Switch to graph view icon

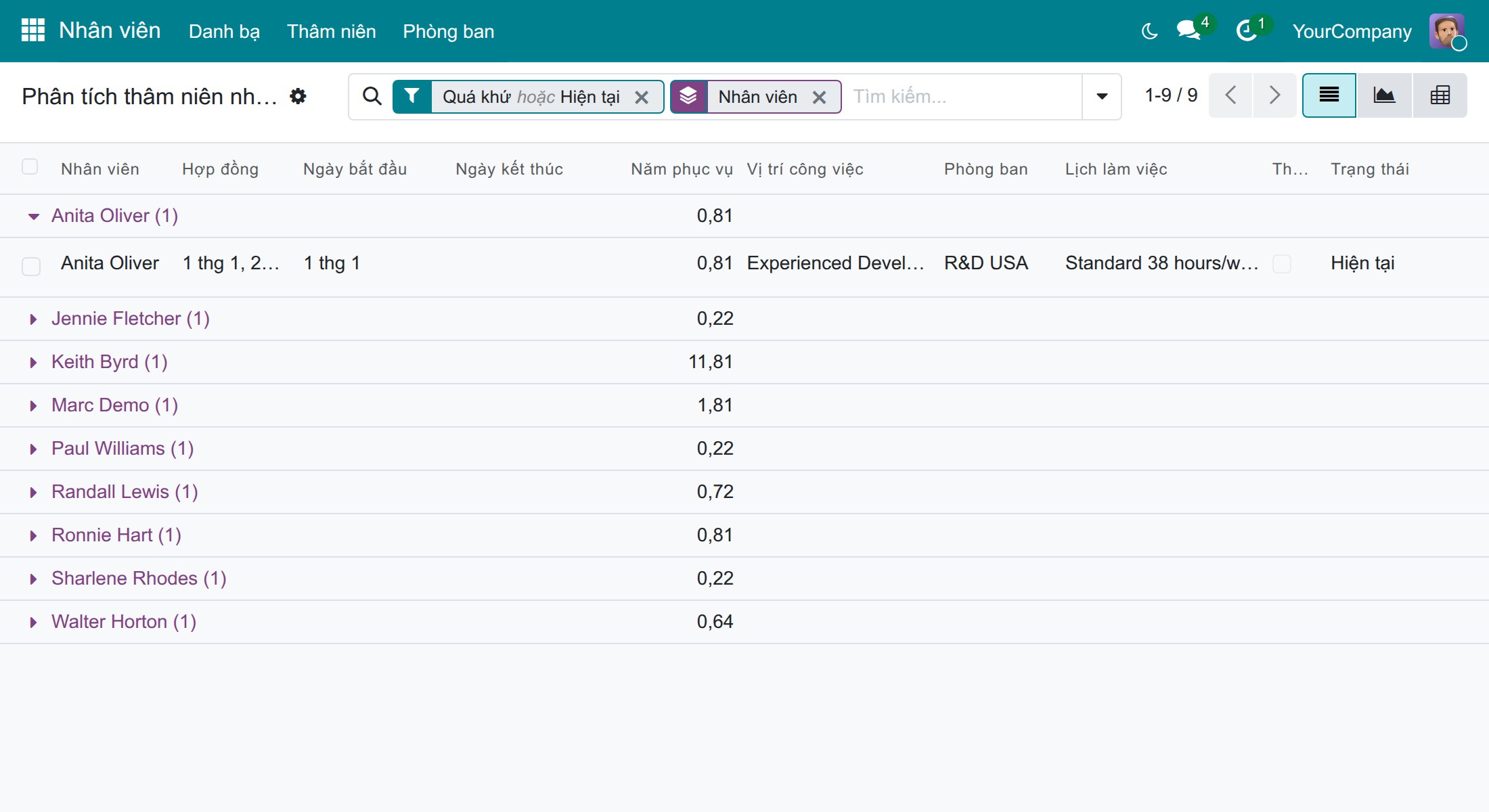pyautogui.click(x=1384, y=95)
